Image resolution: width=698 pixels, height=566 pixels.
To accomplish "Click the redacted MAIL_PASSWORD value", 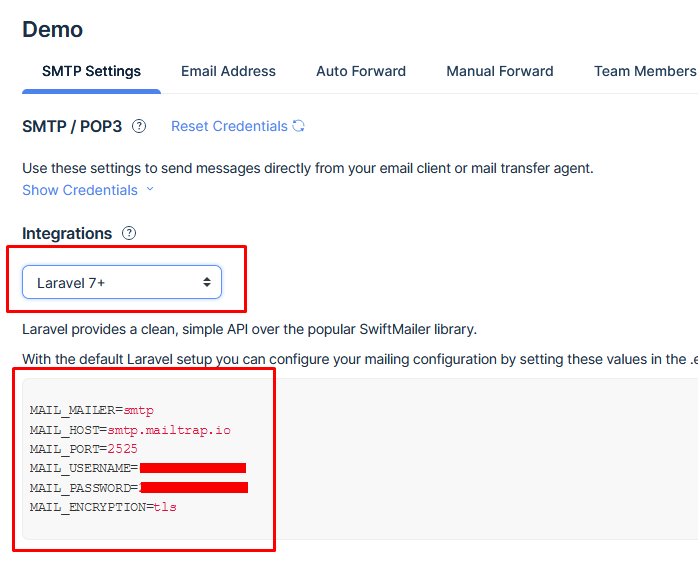I will point(194,488).
